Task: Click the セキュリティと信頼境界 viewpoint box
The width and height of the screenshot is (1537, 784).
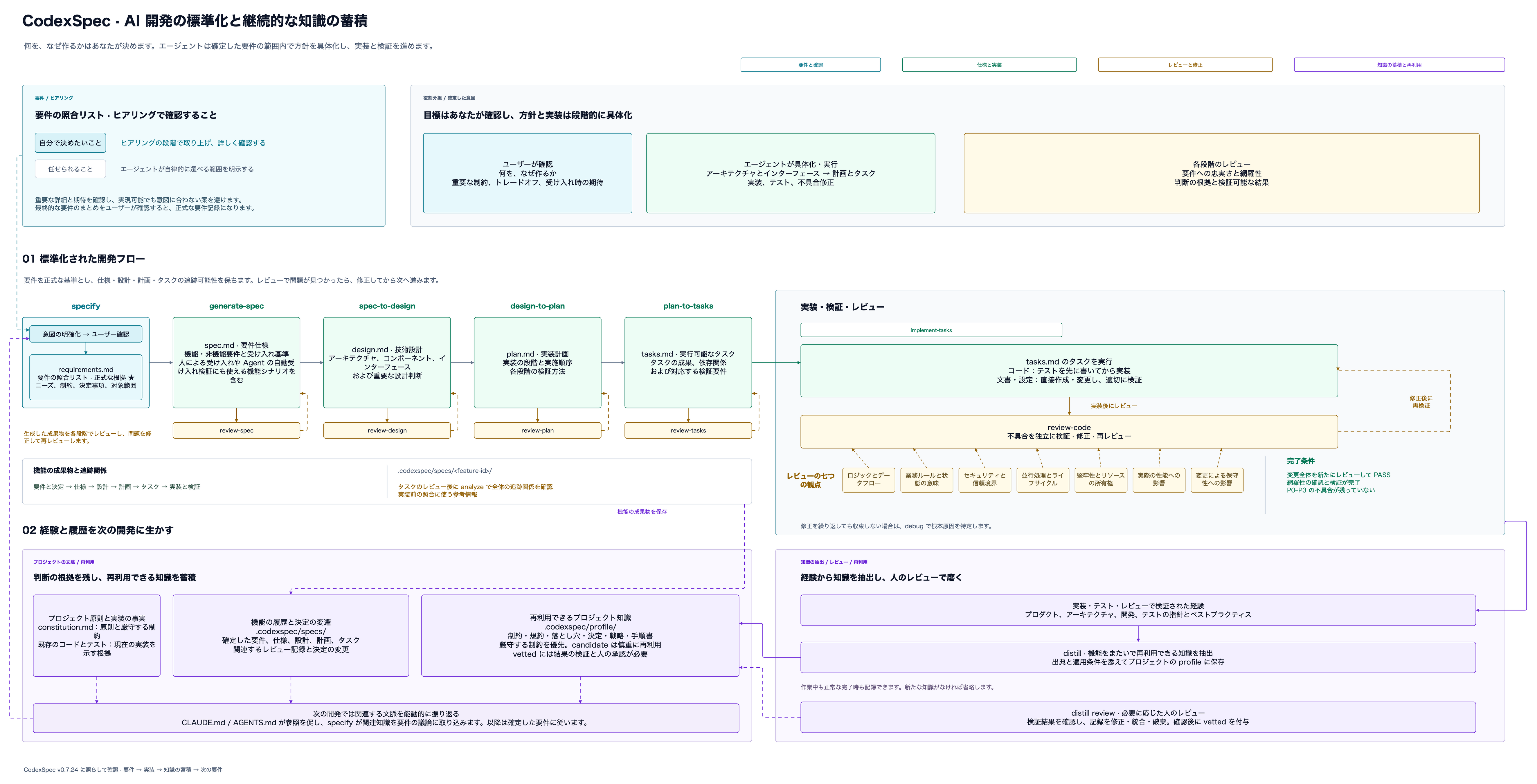Action: click(985, 480)
